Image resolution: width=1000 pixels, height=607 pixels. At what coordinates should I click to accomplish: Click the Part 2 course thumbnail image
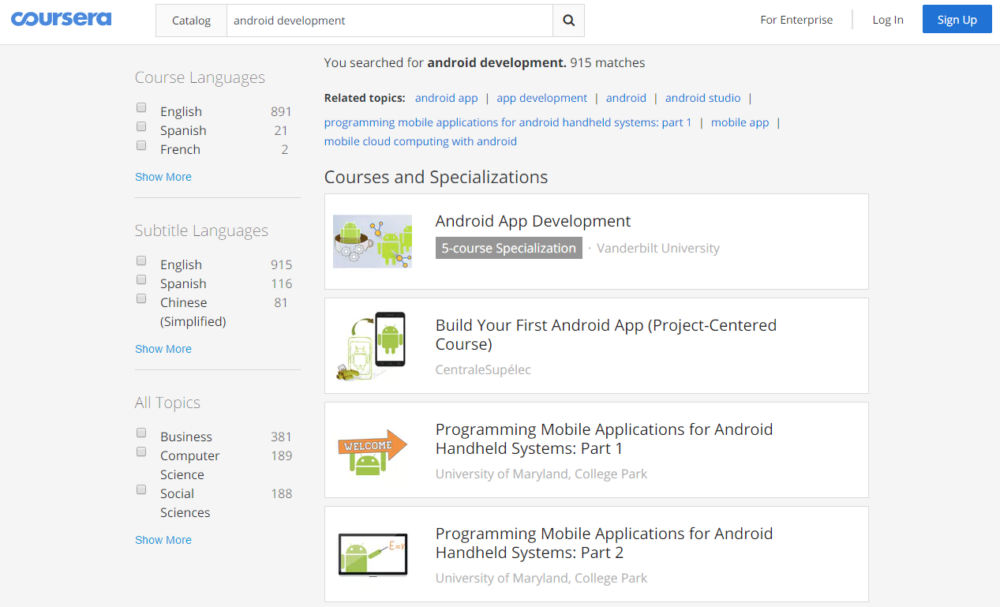point(372,554)
